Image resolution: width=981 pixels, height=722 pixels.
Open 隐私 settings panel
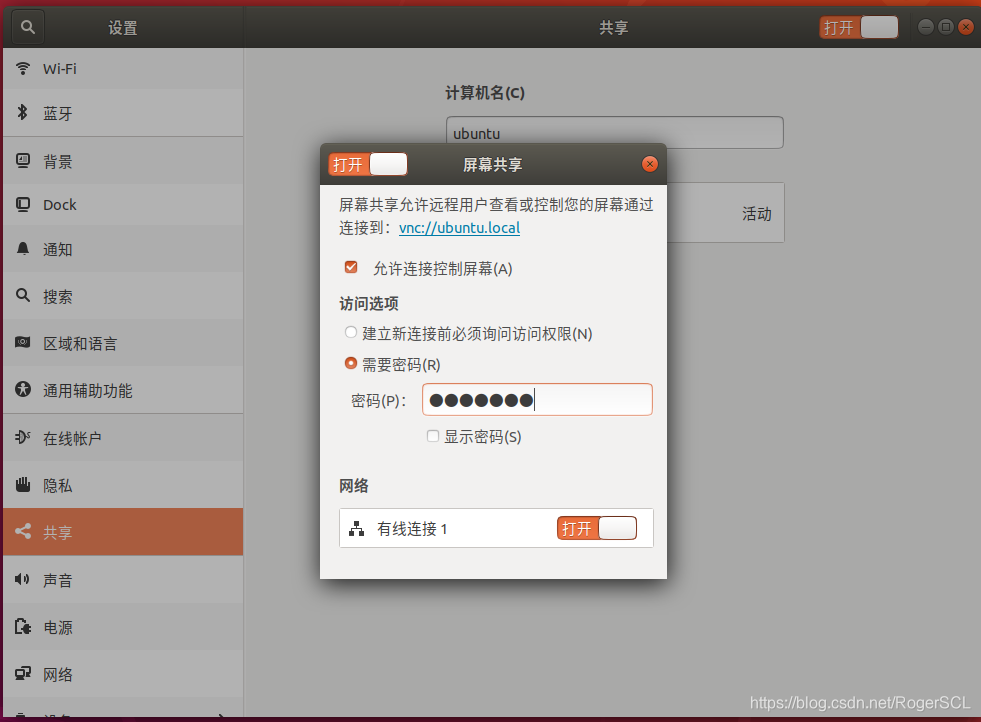pos(123,485)
